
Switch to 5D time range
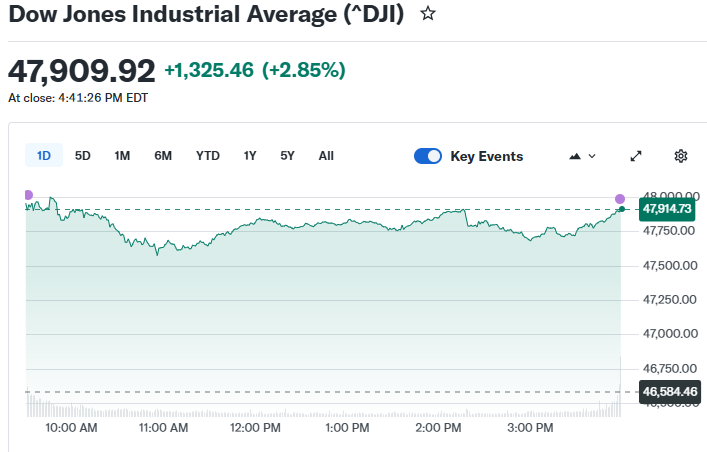pyautogui.click(x=83, y=156)
